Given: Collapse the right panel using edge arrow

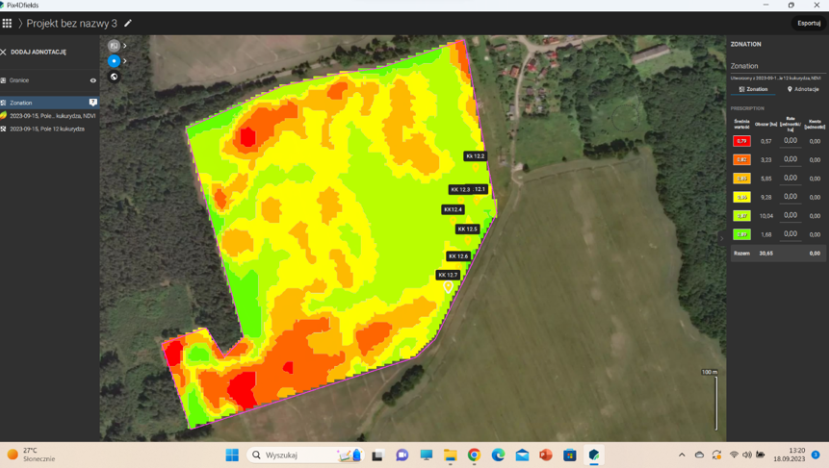Looking at the screenshot, I should (x=723, y=239).
